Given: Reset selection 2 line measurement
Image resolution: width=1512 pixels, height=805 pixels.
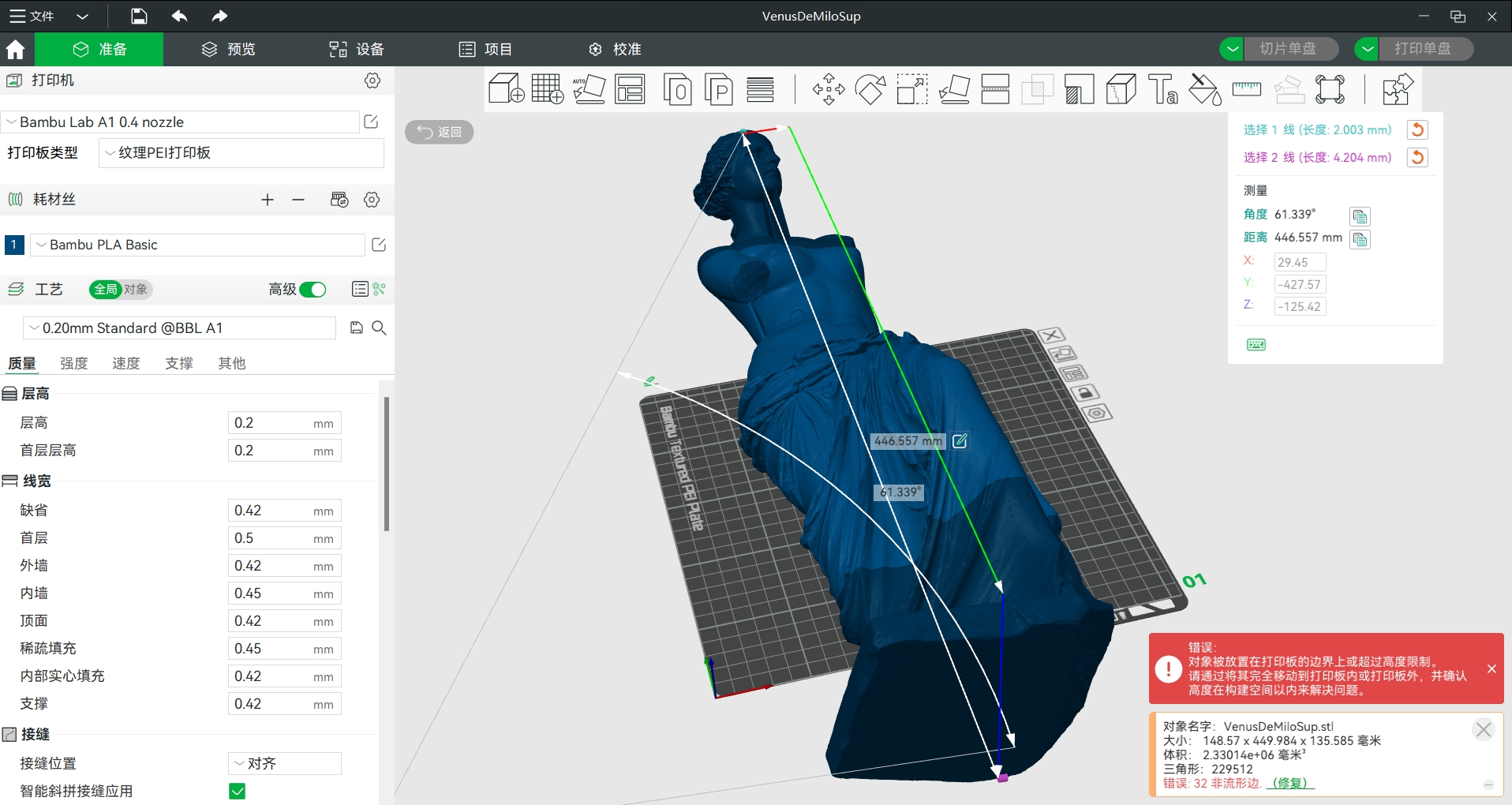Looking at the screenshot, I should (1417, 157).
